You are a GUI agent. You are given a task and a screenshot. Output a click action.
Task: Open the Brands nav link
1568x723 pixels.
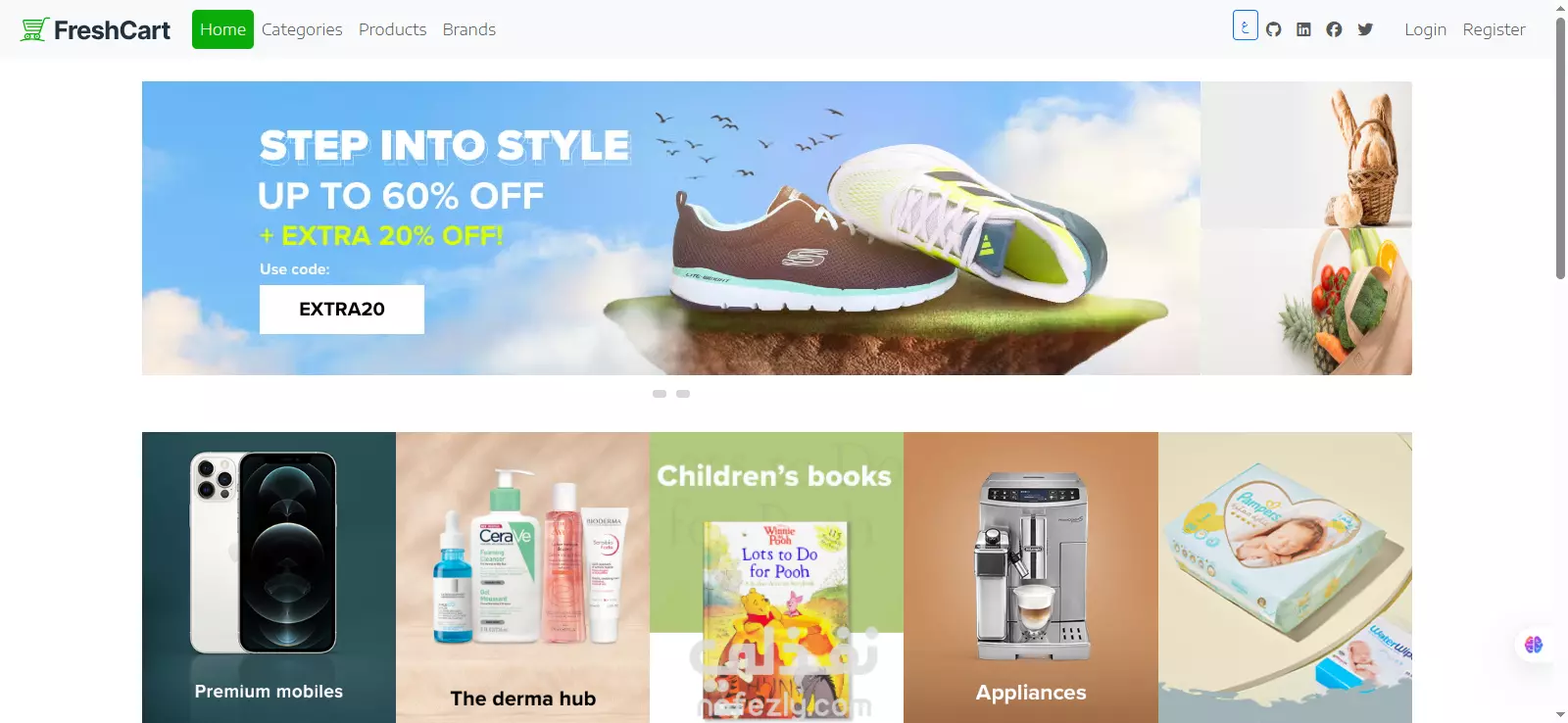point(468,29)
